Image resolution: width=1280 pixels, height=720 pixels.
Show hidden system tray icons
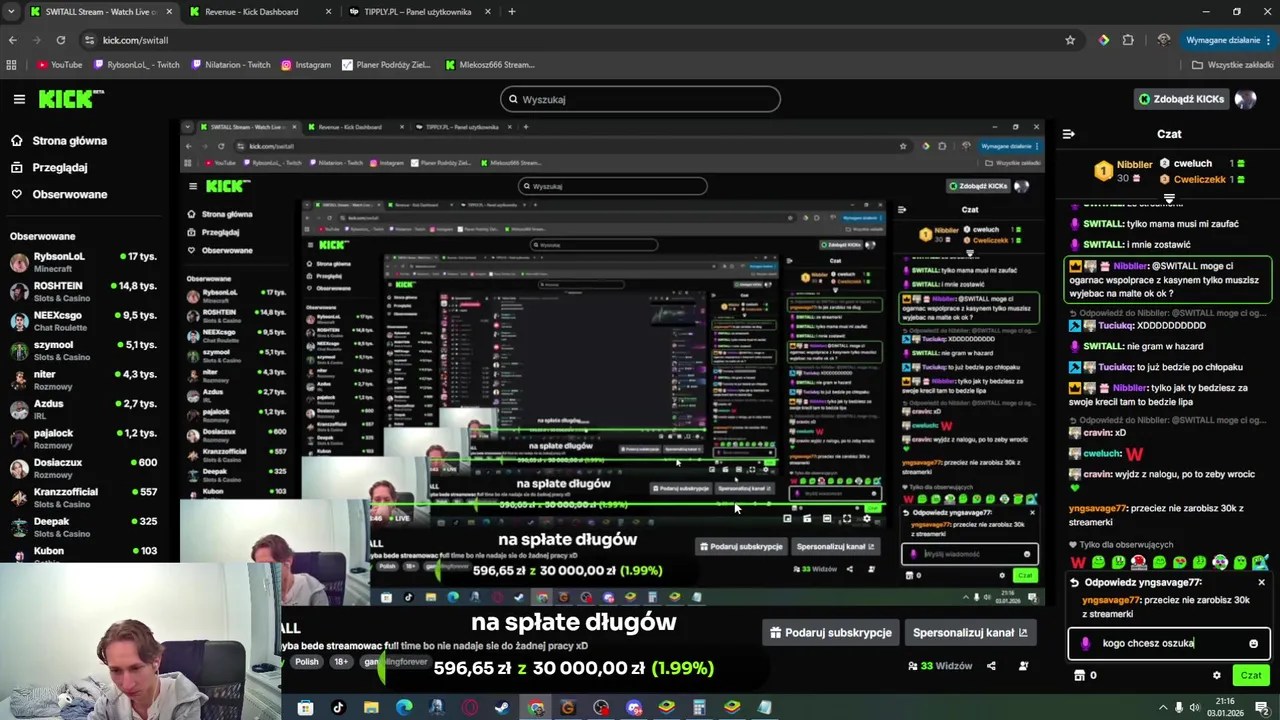(1163, 708)
